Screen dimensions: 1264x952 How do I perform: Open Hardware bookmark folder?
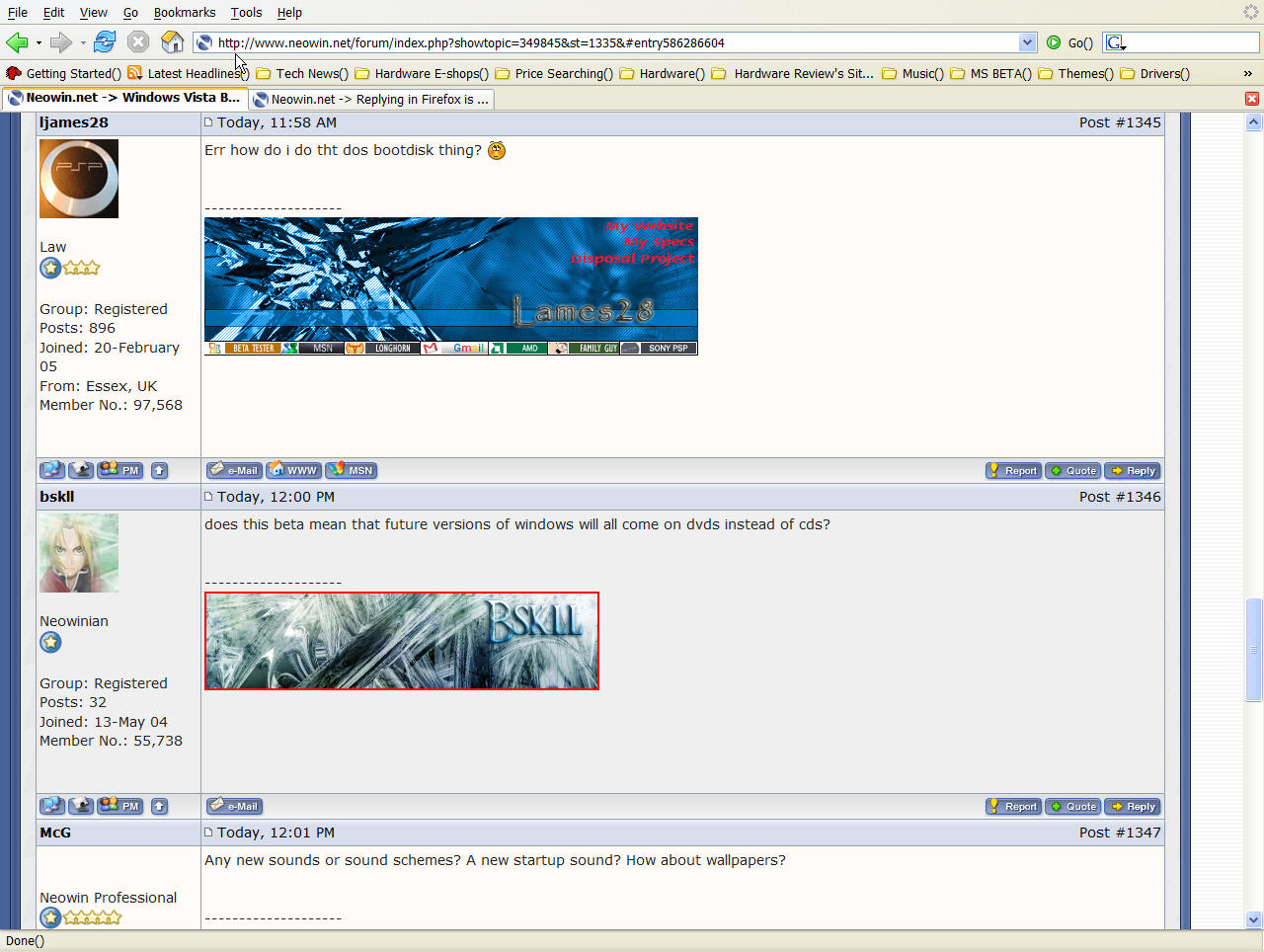click(663, 73)
